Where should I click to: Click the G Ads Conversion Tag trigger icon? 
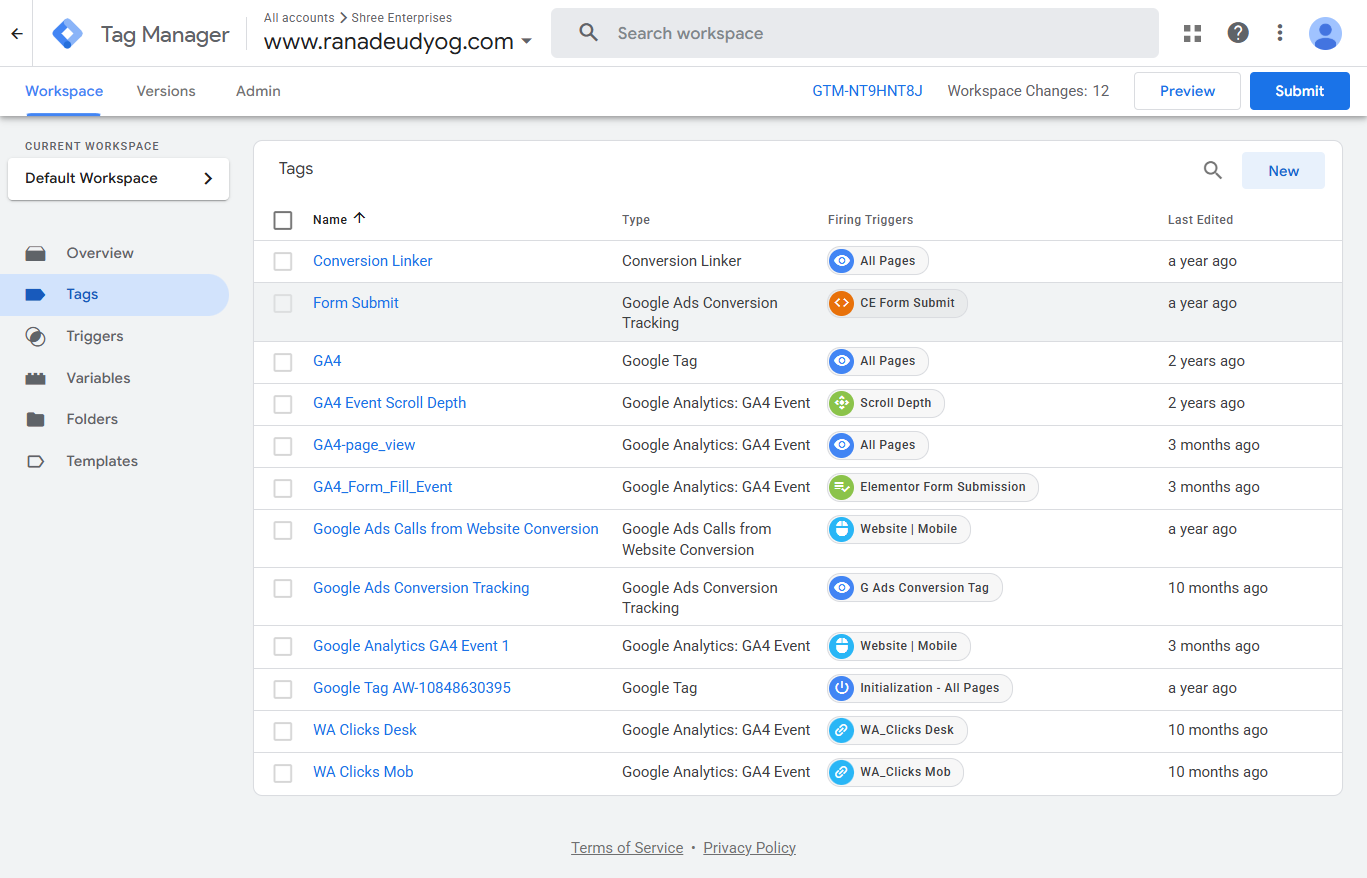tap(842, 588)
